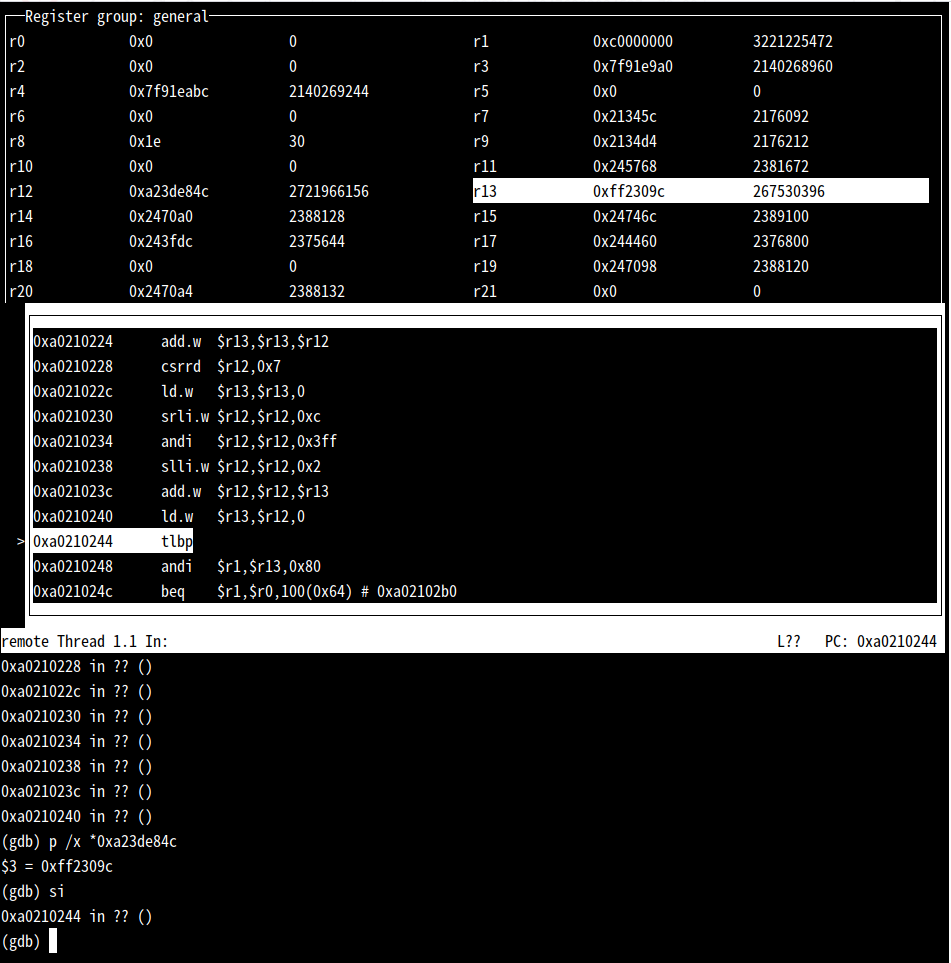Click r15 hex value 0x24746c
The width and height of the screenshot is (951, 963).
[624, 216]
